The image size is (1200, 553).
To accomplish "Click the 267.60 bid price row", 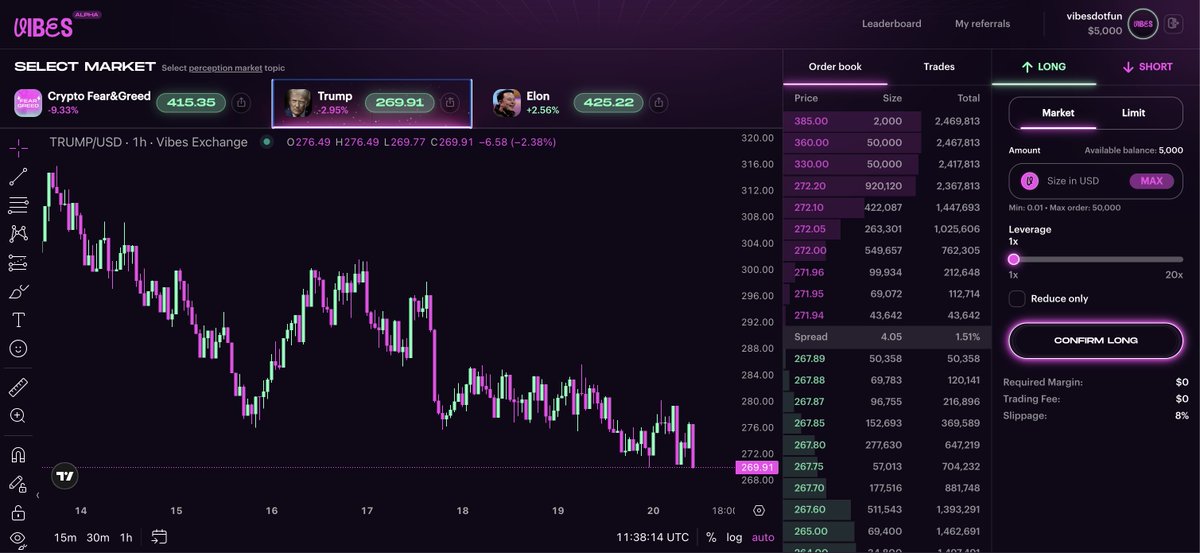I will pyautogui.click(x=887, y=509).
